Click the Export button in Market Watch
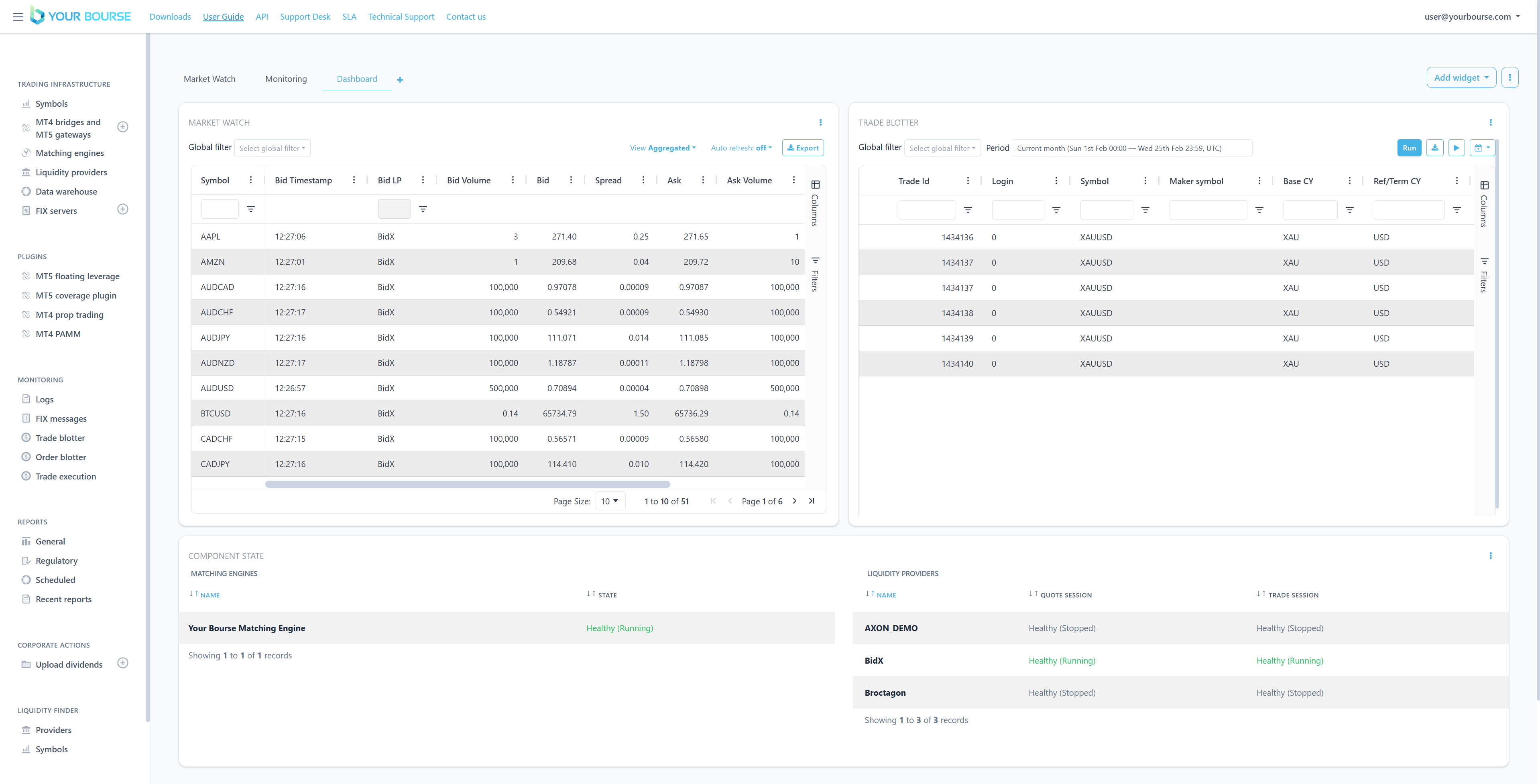Screen dimensions: 1540x784 click(802, 148)
